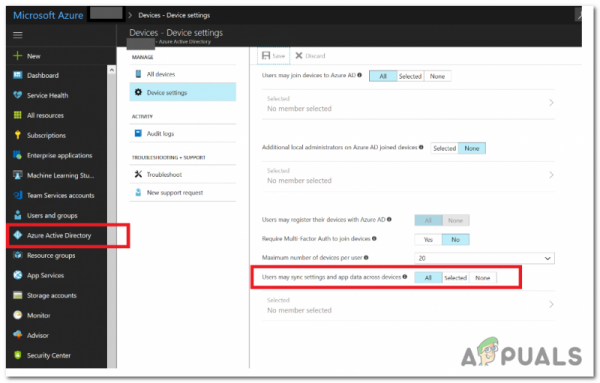The image size is (600, 383).
Task: Click the All devices phone icon
Action: pyautogui.click(x=138, y=74)
